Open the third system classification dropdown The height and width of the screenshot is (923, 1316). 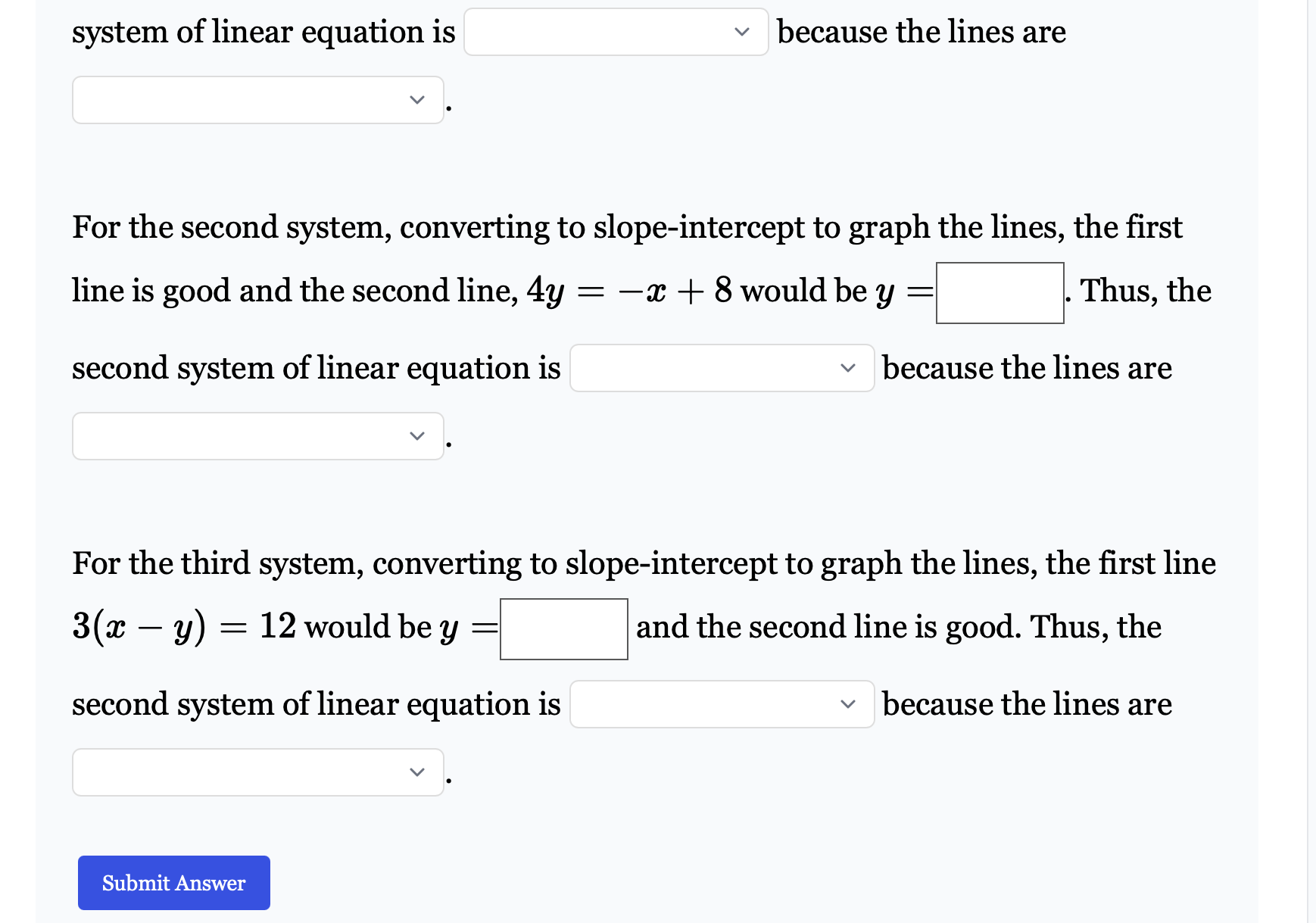[x=722, y=704]
